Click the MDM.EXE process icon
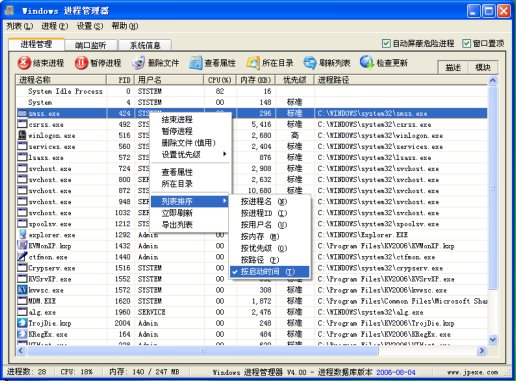The width and height of the screenshot is (516, 381). 22,300
